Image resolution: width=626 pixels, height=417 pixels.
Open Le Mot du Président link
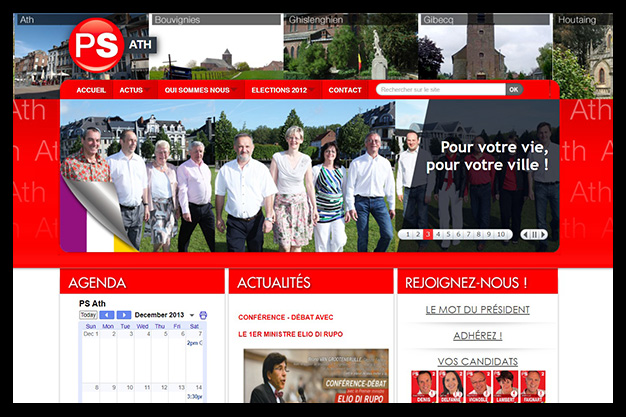(x=477, y=310)
